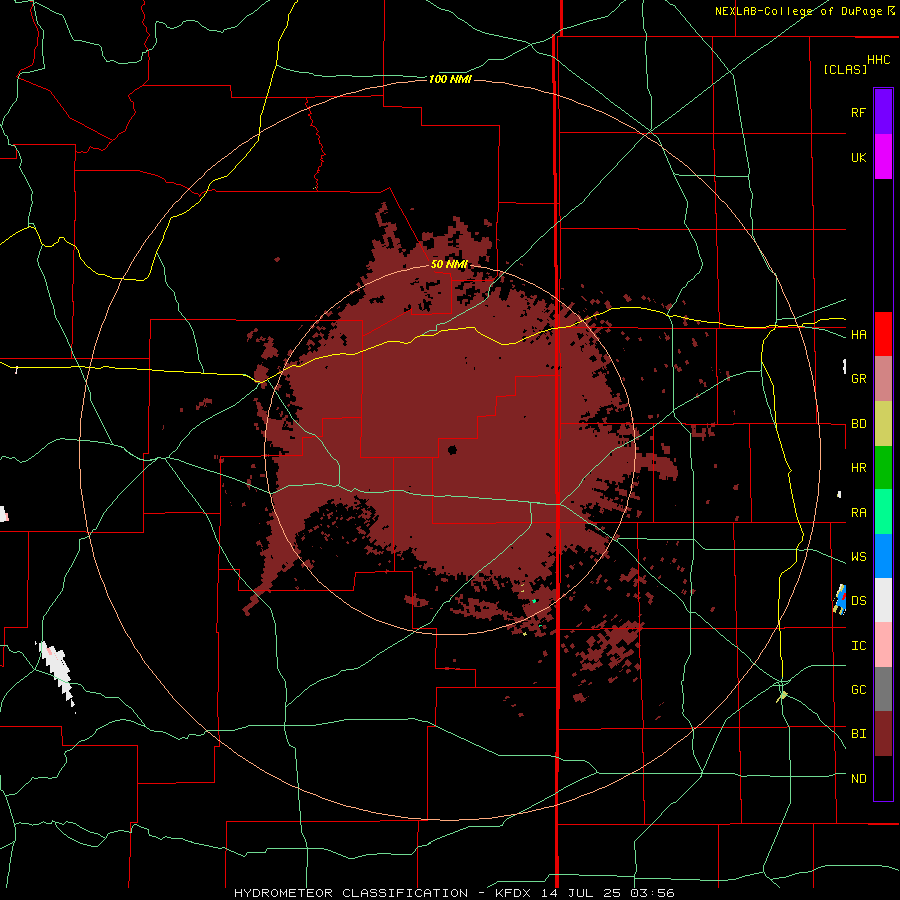
Task: Click the BI legend label
Action: (x=859, y=734)
